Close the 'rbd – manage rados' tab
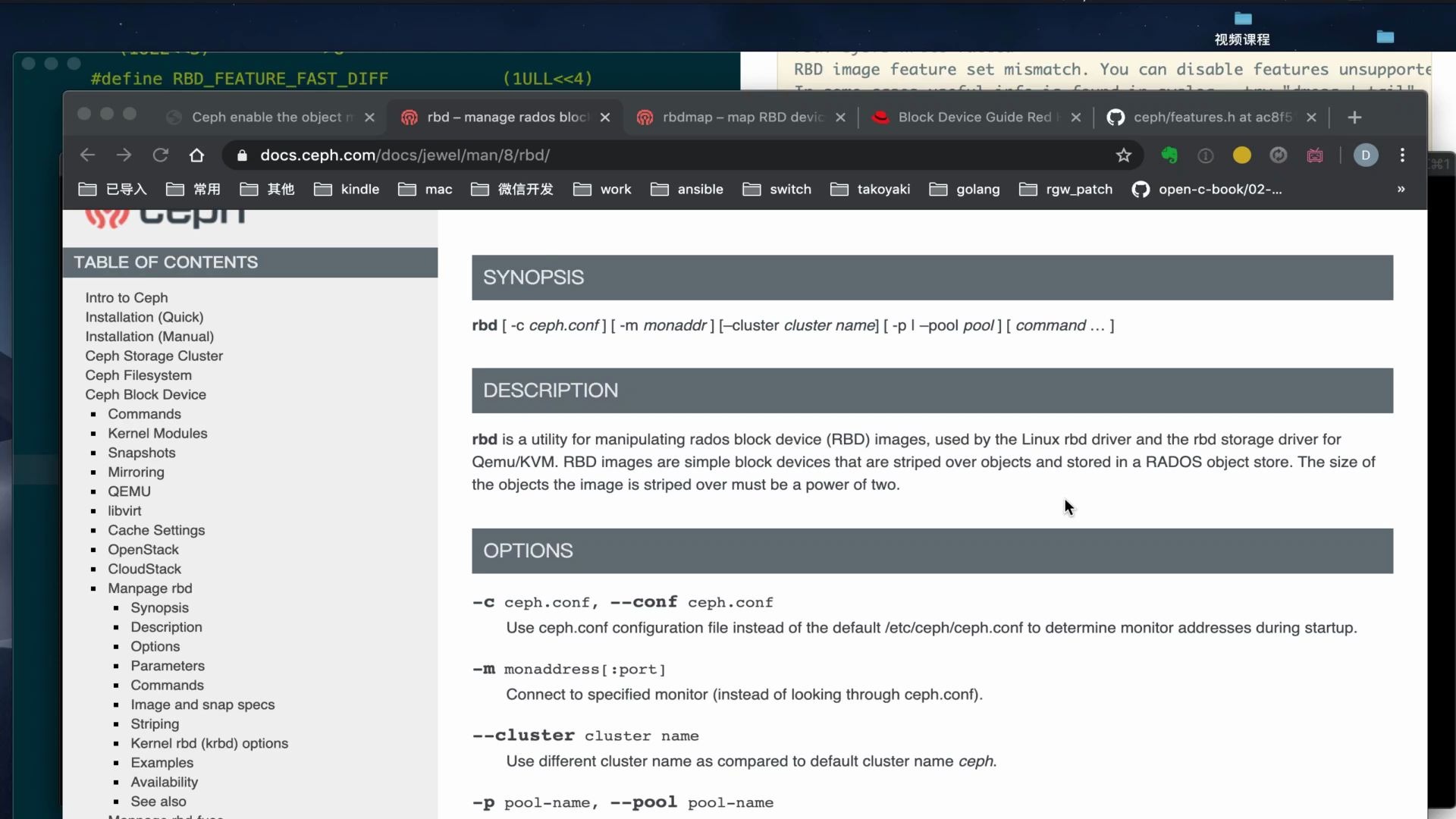 click(605, 118)
